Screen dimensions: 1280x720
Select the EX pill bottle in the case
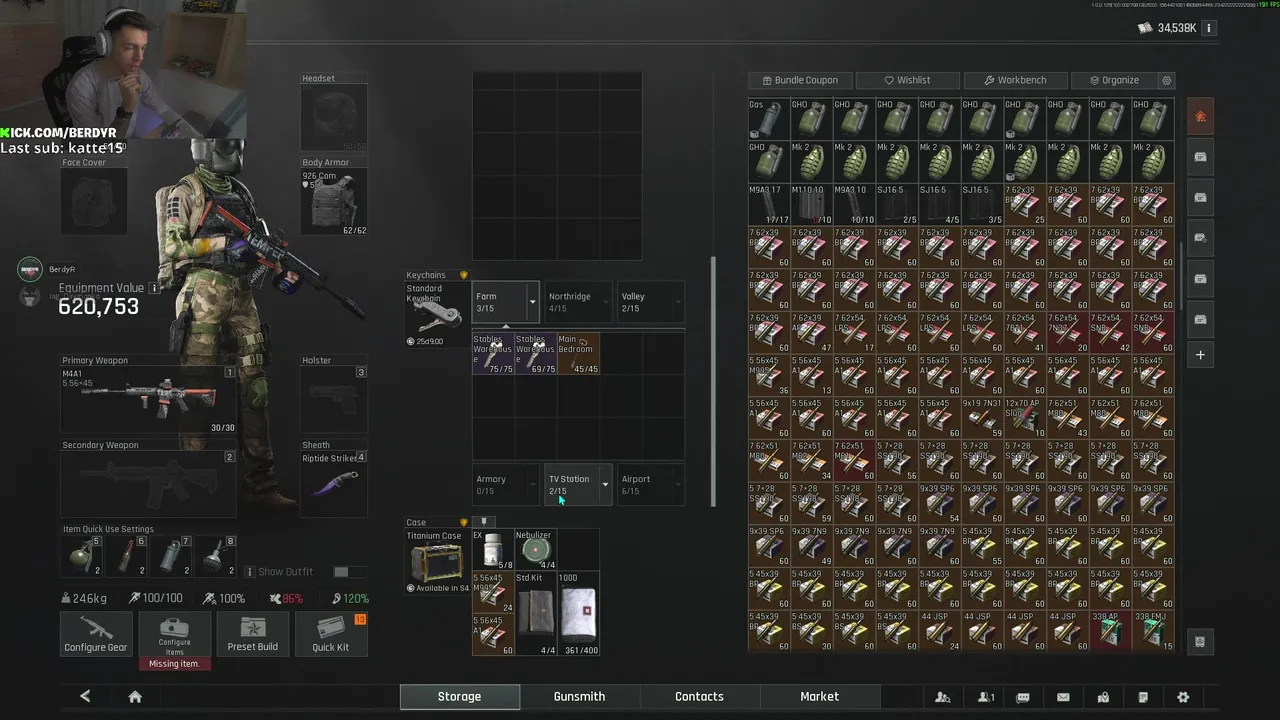pos(493,550)
